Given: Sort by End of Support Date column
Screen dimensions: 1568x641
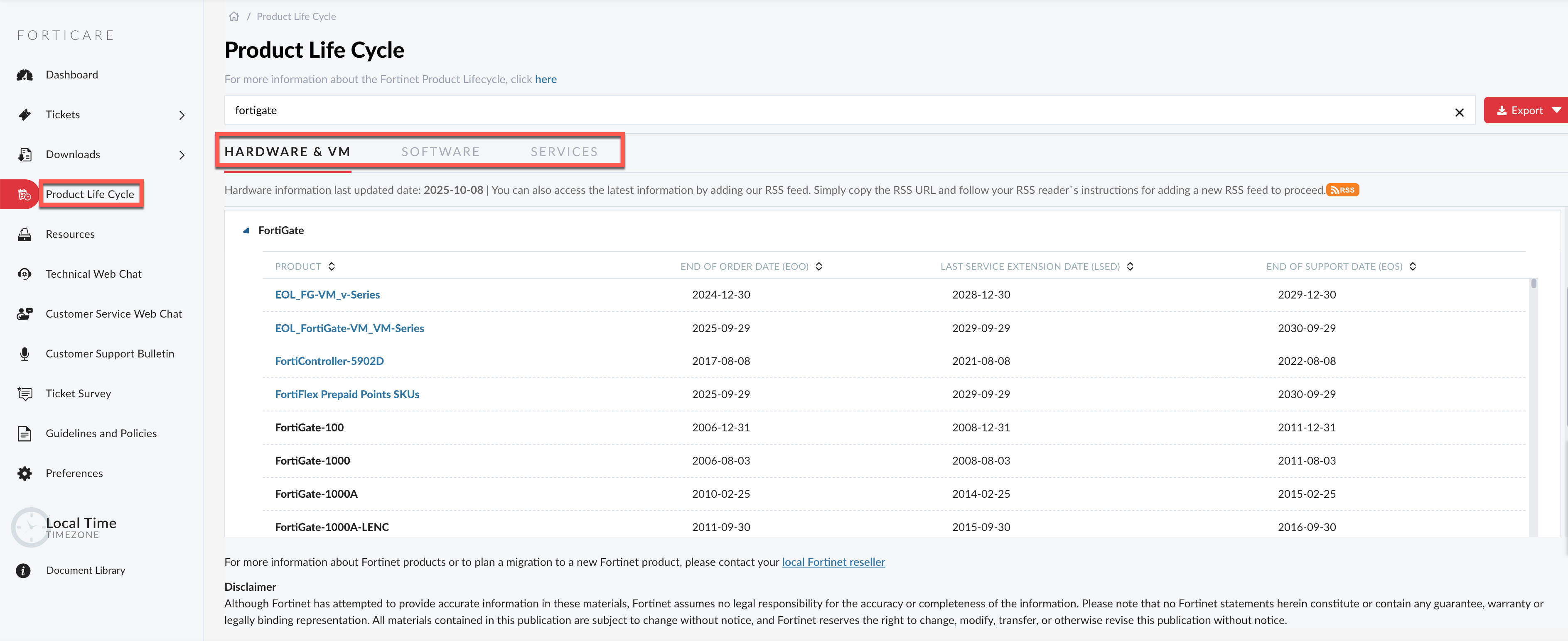Looking at the screenshot, I should pyautogui.click(x=1413, y=267).
